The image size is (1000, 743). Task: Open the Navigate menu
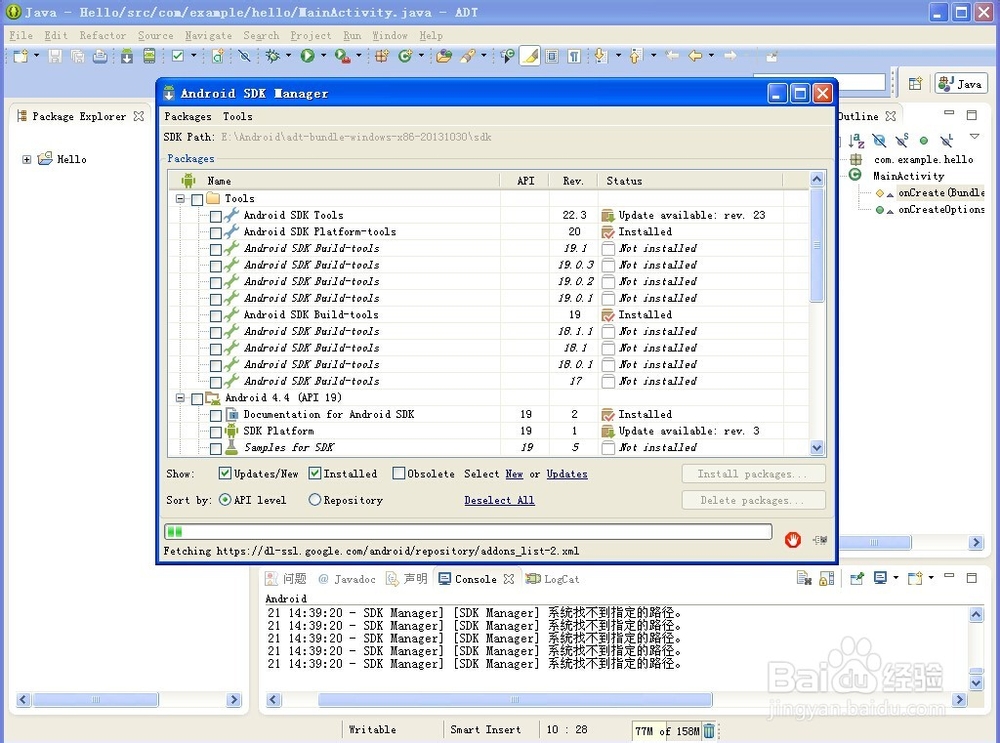(x=209, y=36)
